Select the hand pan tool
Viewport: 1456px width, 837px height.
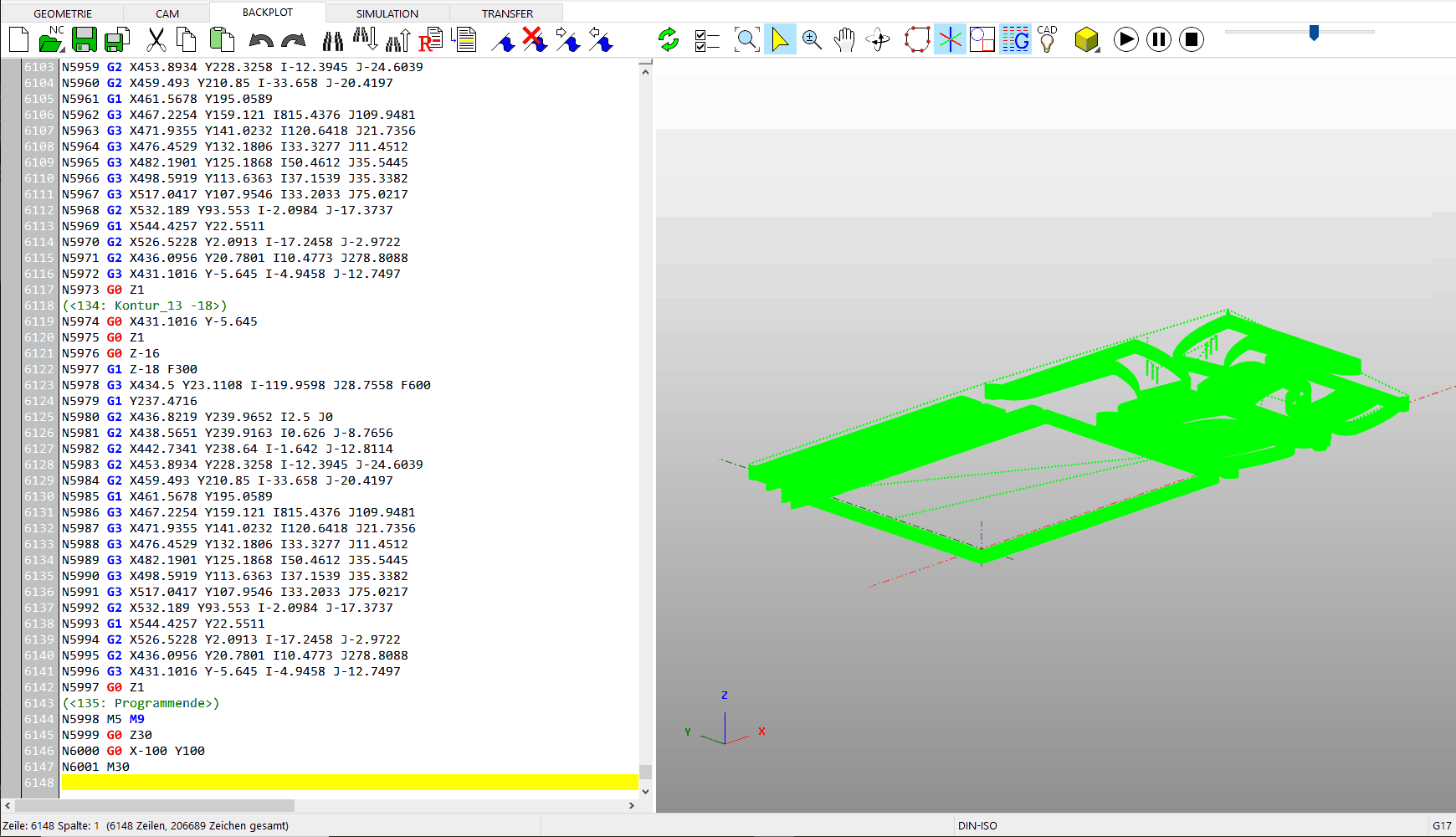(844, 39)
